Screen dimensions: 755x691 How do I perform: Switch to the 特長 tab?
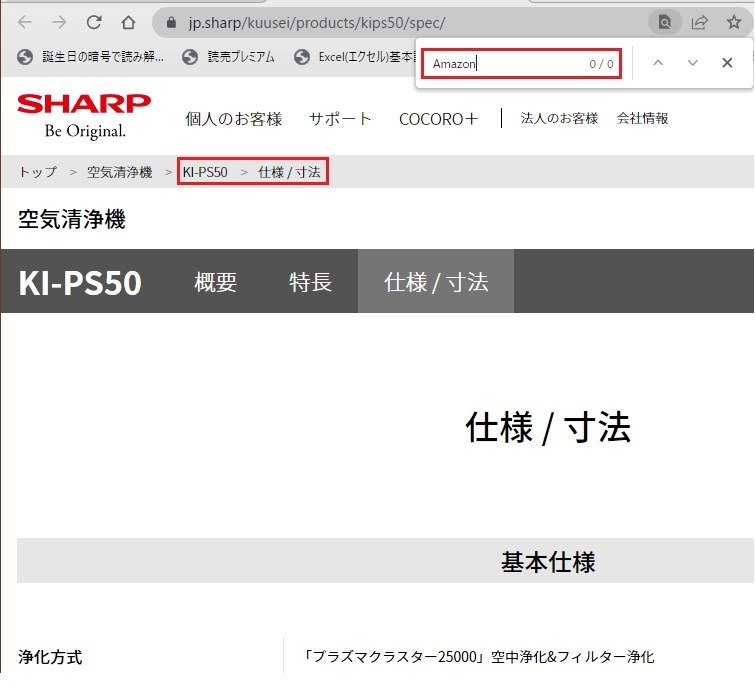point(311,281)
